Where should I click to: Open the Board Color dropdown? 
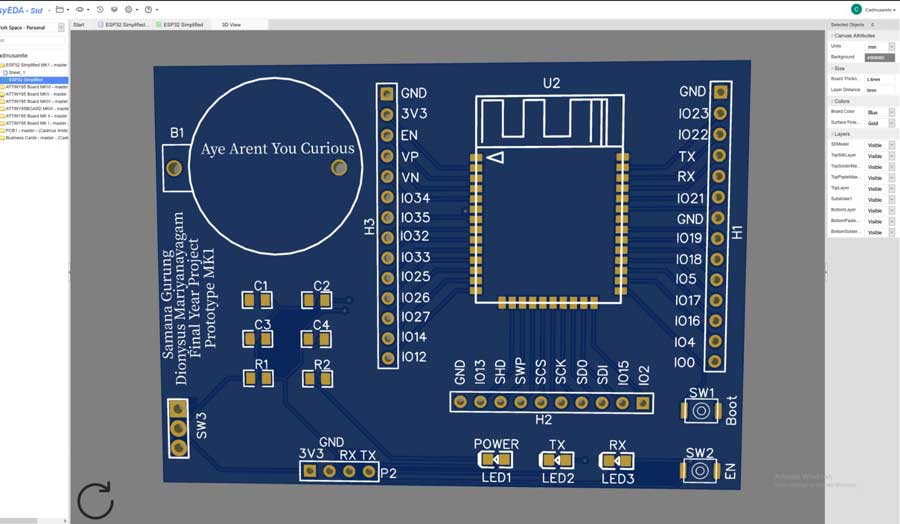[x=879, y=112]
